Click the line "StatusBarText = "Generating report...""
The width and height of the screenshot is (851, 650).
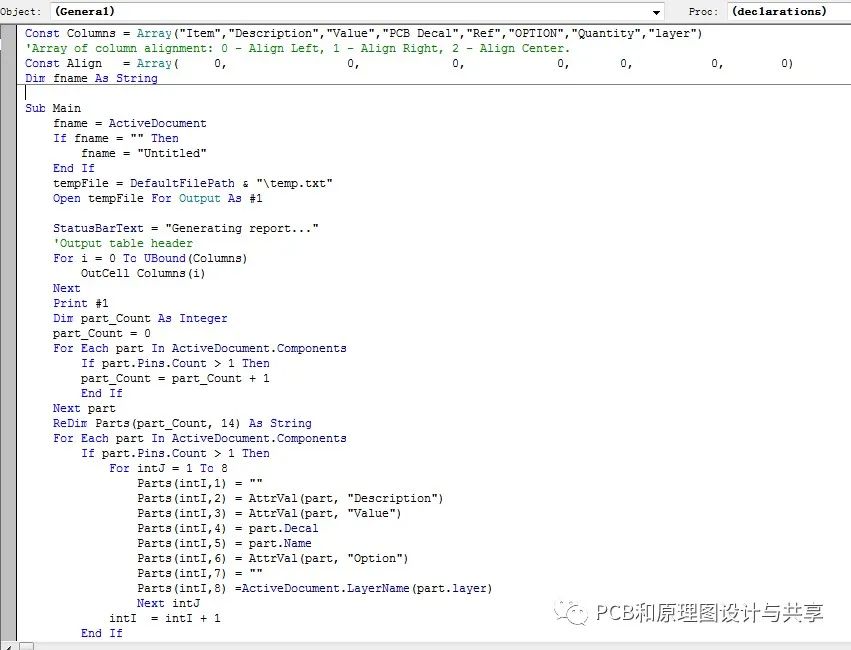click(x=186, y=228)
